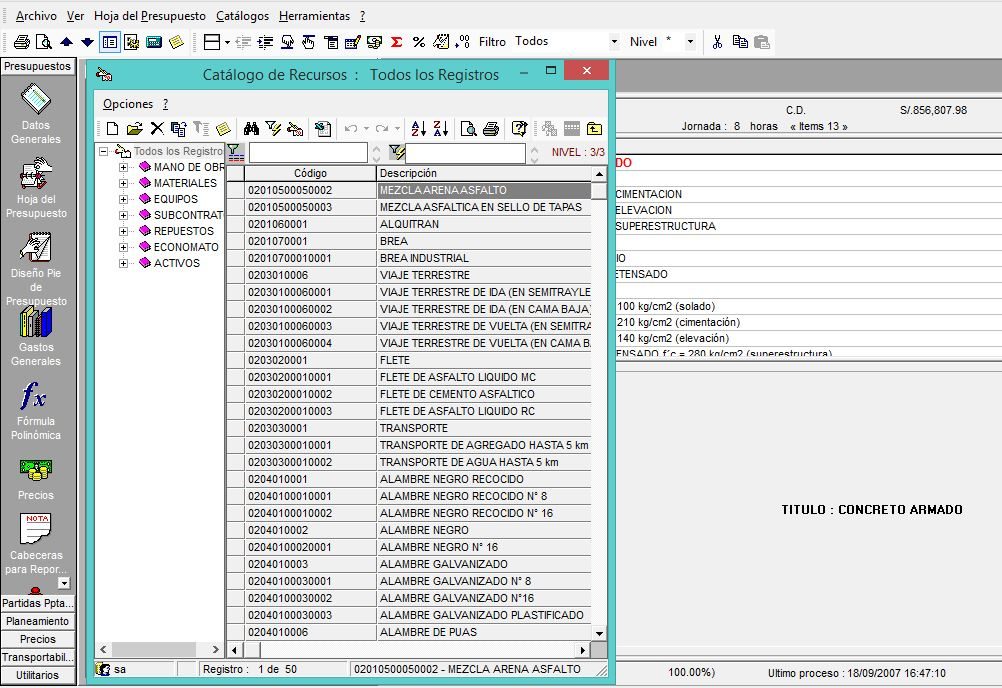
Task: Click the Utilitarios button in the sidebar
Action: click(37, 675)
